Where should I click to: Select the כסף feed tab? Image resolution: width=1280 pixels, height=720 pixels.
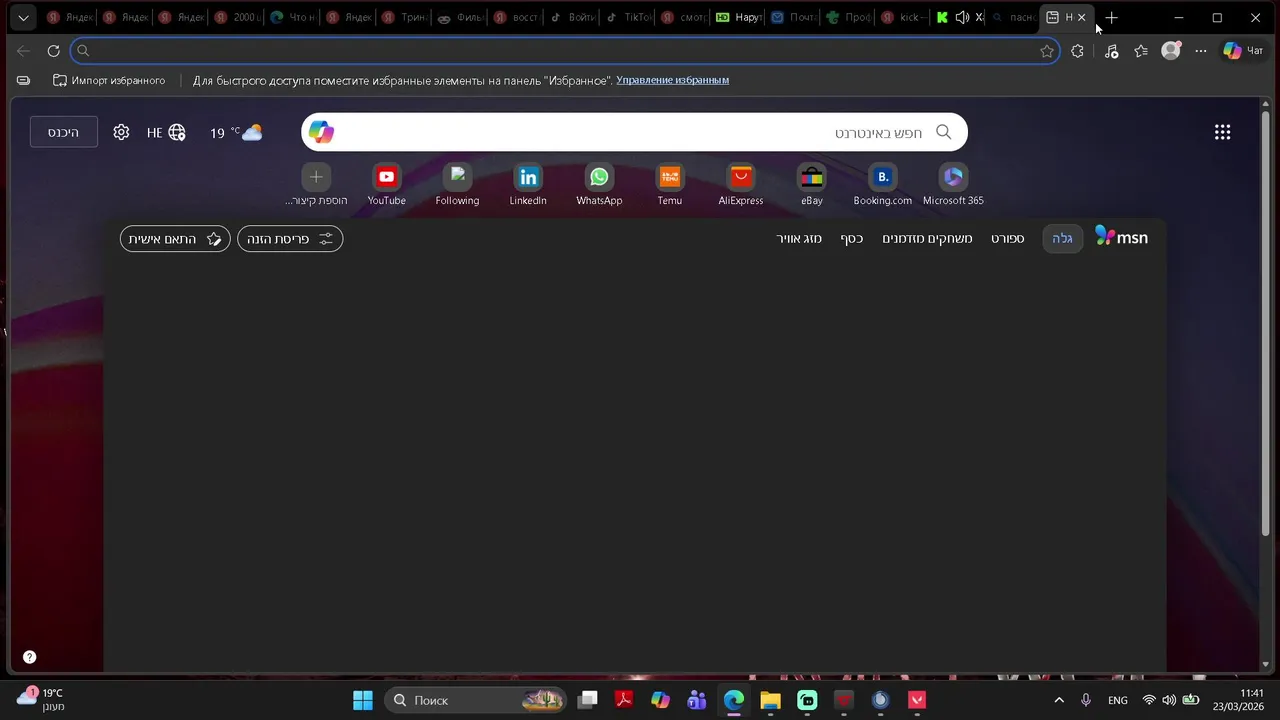851,238
